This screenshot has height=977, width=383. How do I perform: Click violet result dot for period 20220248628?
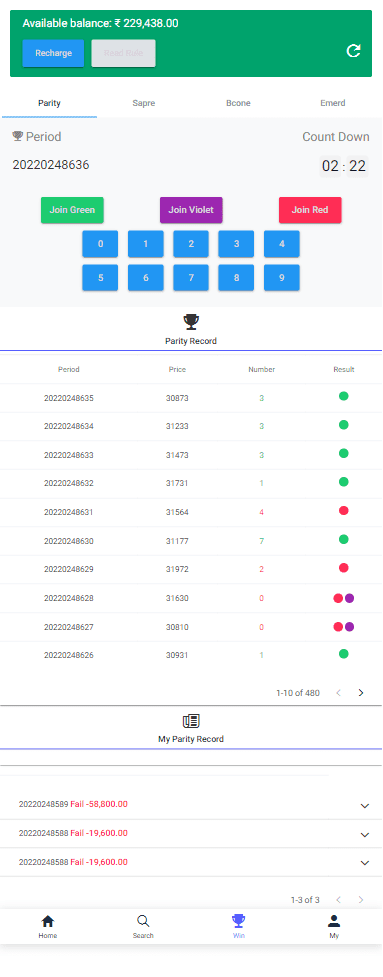[x=349, y=598]
